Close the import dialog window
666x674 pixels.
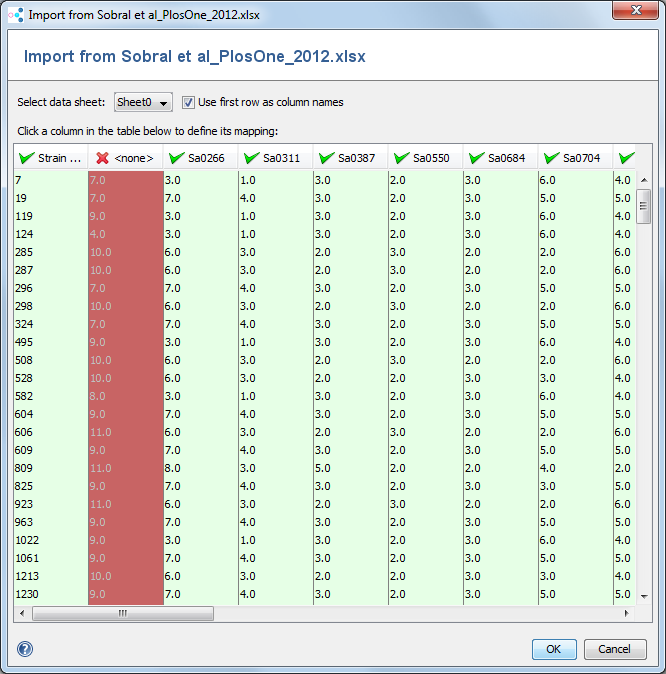[635, 10]
